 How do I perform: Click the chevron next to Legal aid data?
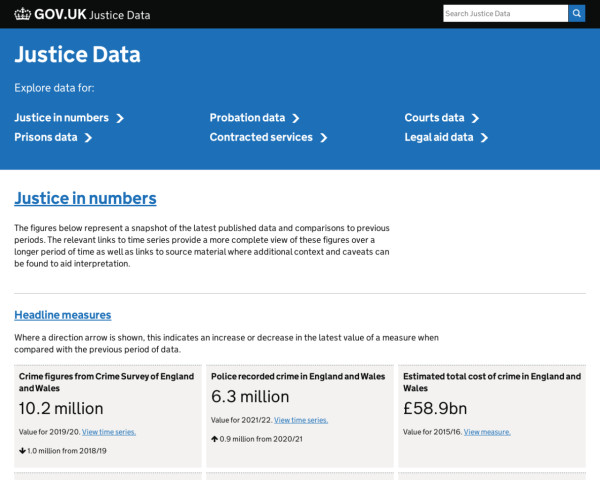tap(484, 138)
